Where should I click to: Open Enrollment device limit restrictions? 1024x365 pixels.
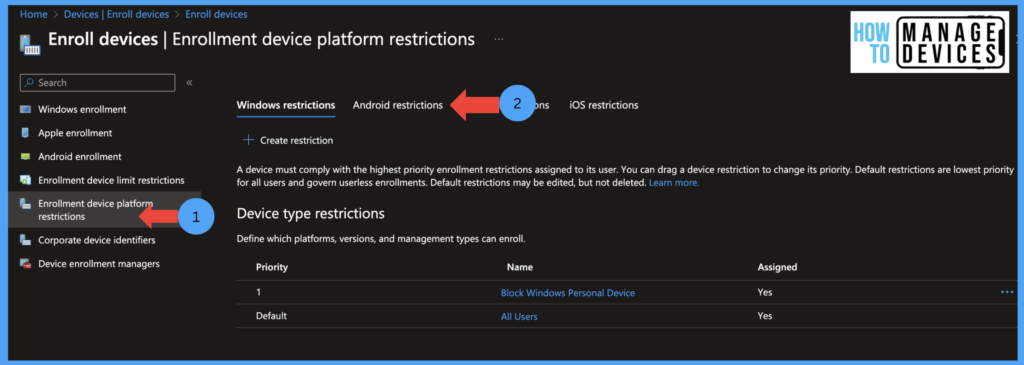point(111,180)
